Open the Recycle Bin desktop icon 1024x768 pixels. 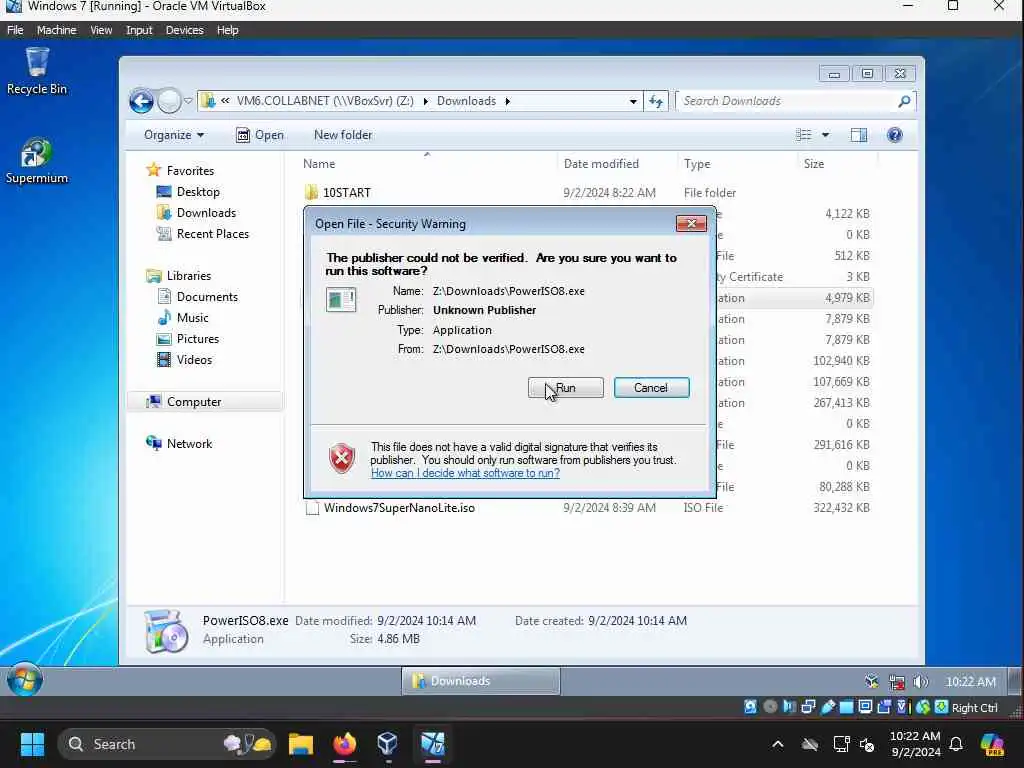pos(37,71)
